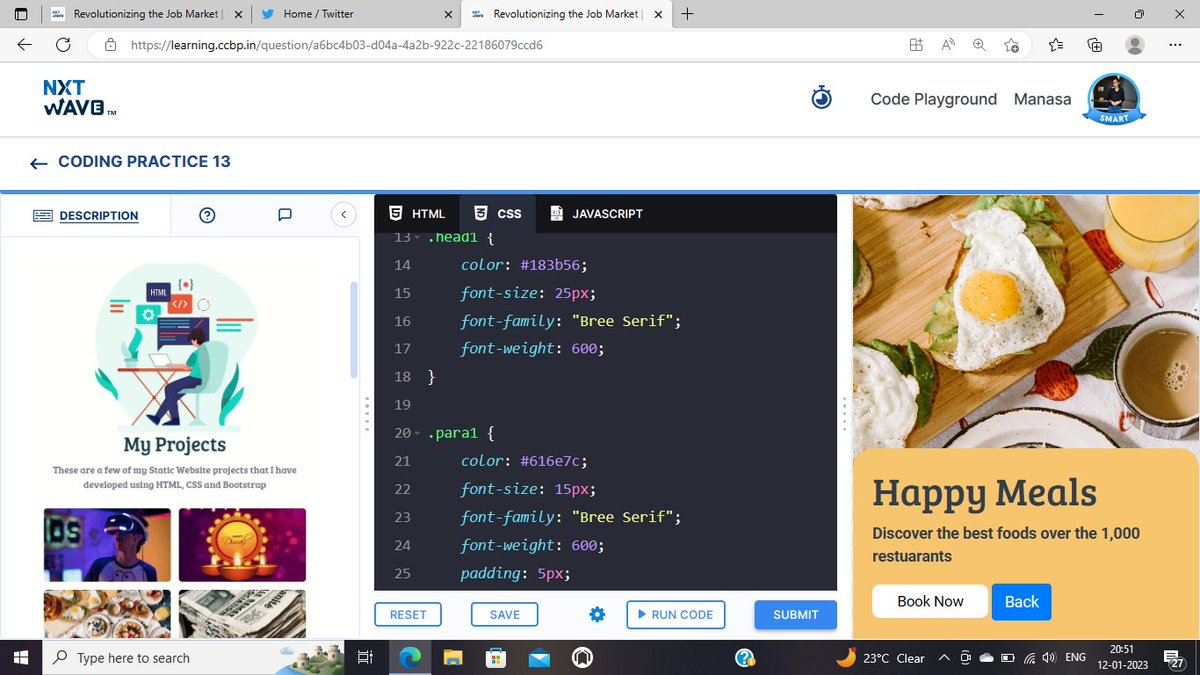Click the ENG language indicator

pos(1076,658)
